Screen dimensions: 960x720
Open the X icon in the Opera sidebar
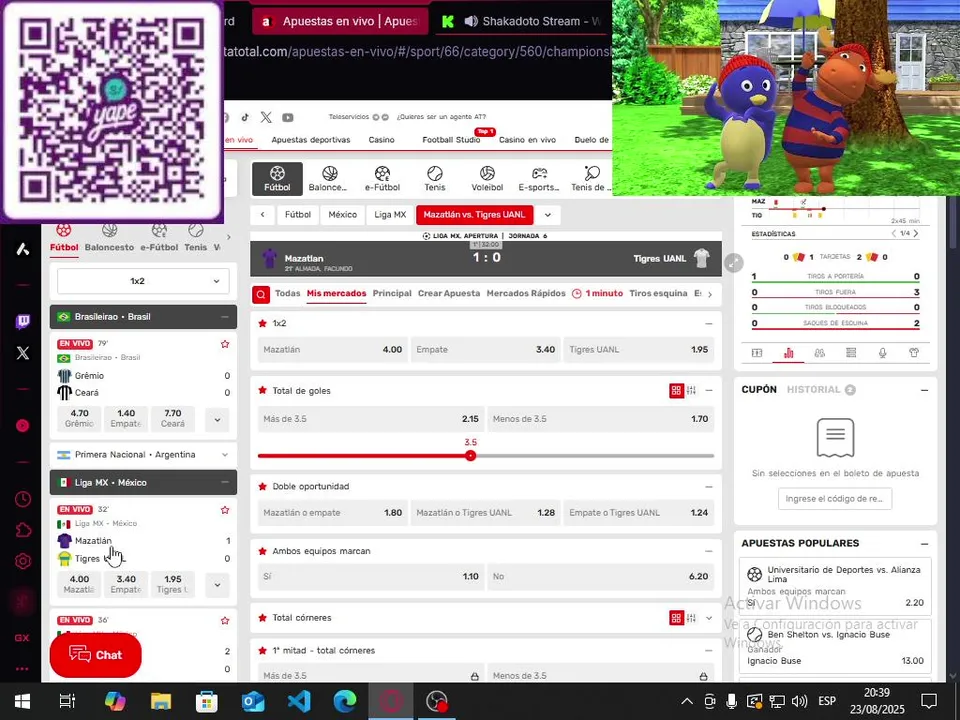pyautogui.click(x=23, y=353)
